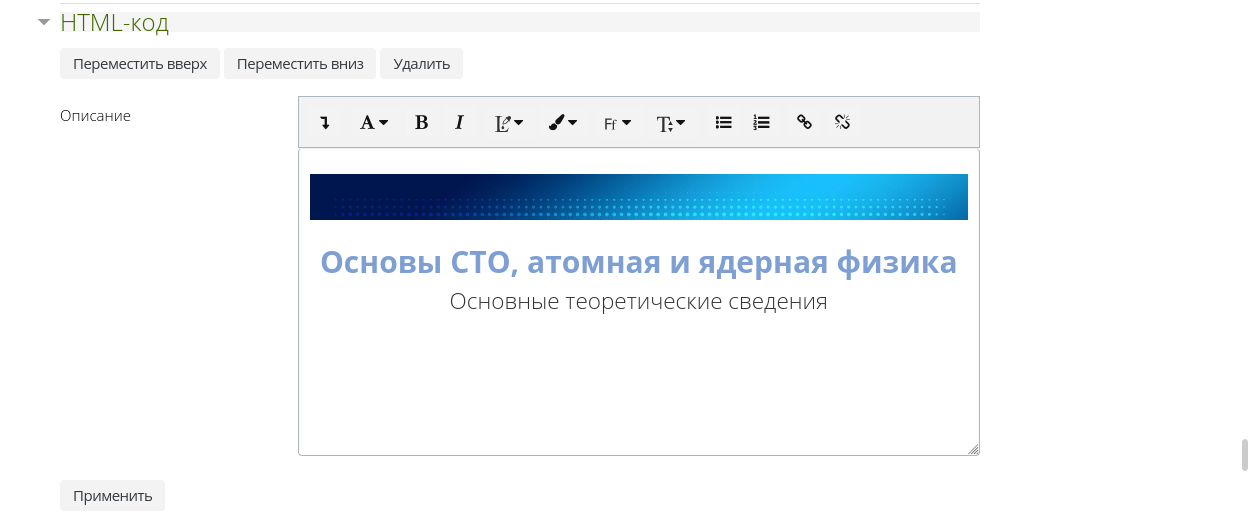Click the text Основные теоретические сведения

tap(638, 301)
